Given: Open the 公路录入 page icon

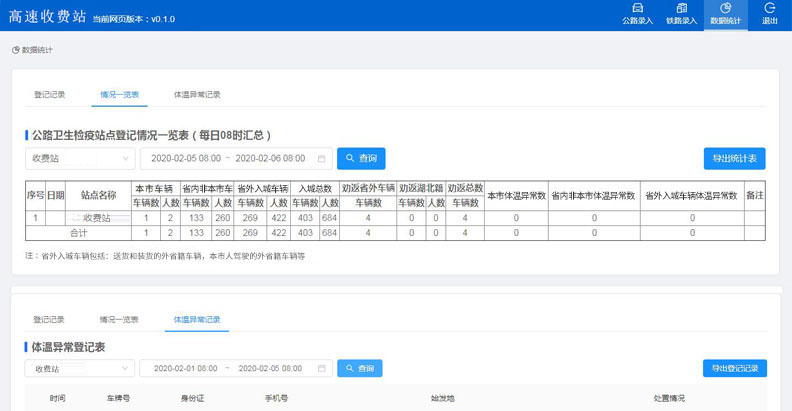Looking at the screenshot, I should pos(637,9).
